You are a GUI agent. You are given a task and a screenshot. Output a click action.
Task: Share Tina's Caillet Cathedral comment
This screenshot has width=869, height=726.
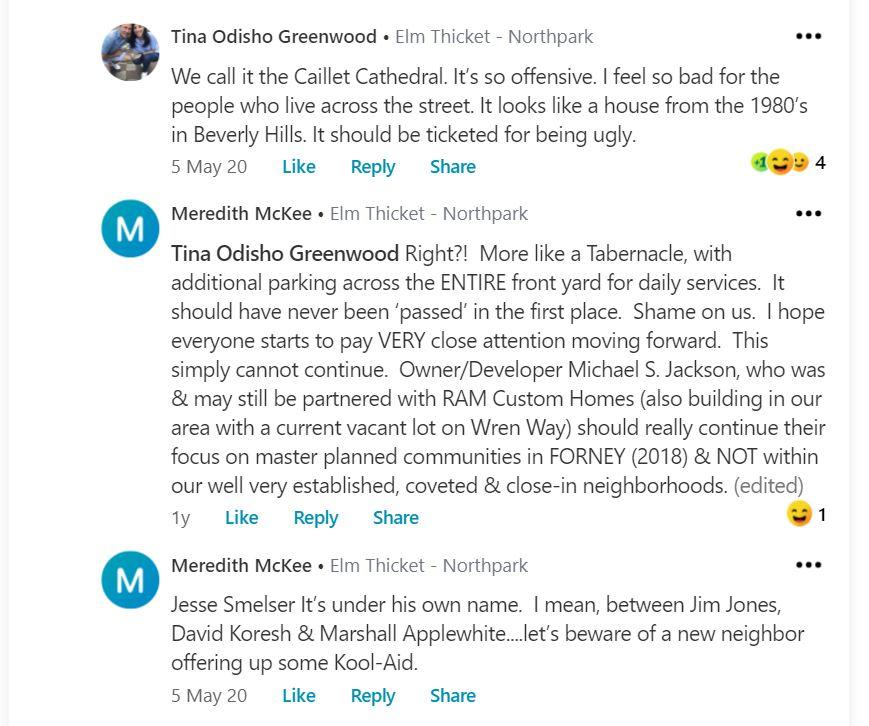[x=452, y=167]
